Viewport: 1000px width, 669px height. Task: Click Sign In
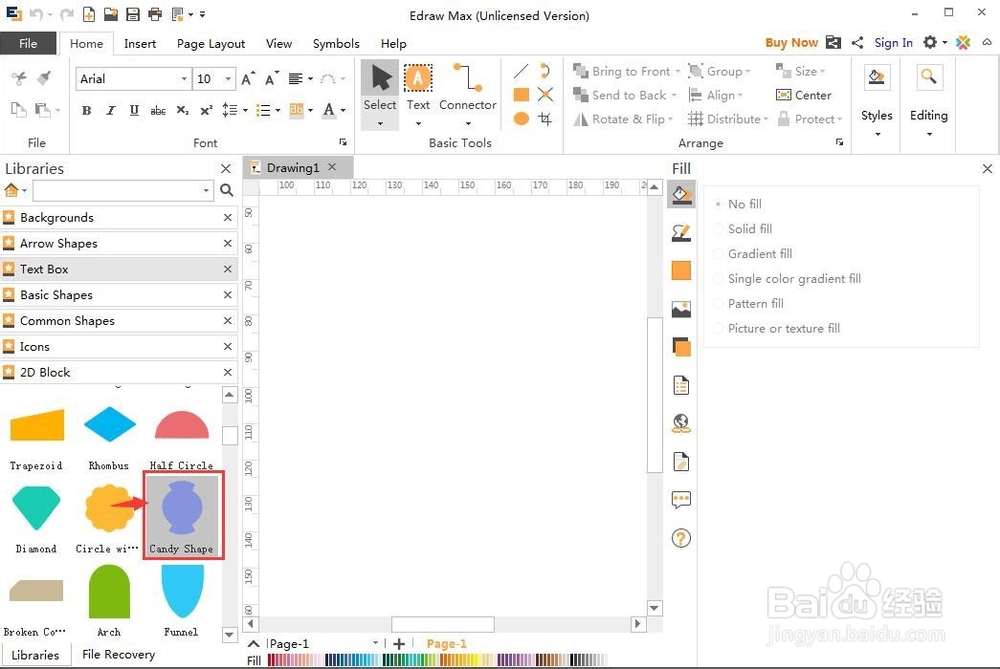coord(893,43)
